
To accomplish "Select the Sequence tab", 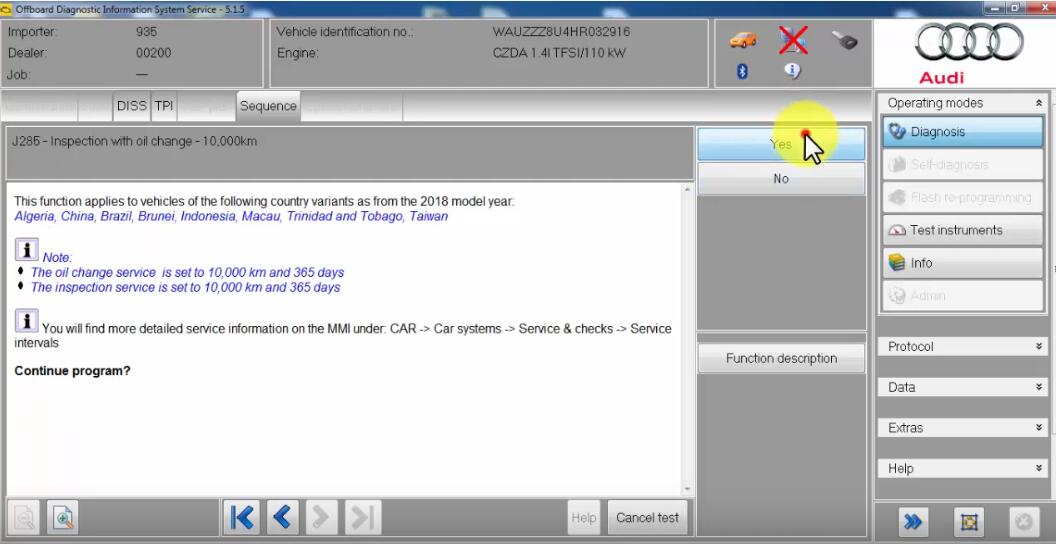I will pyautogui.click(x=268, y=106).
